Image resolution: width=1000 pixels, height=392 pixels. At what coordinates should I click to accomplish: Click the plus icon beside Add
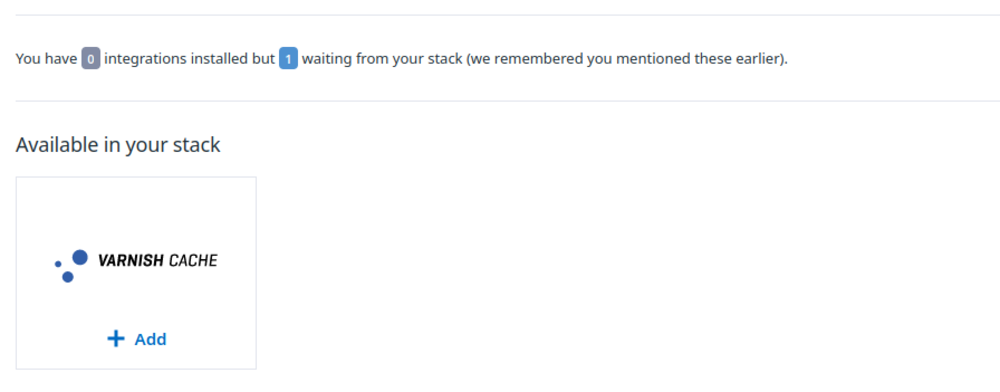coord(115,338)
